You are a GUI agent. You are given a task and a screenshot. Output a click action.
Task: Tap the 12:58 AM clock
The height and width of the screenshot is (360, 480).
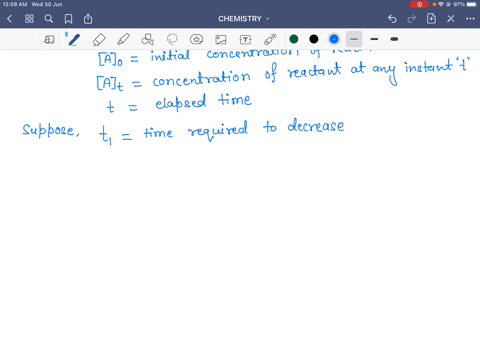[x=15, y=4]
